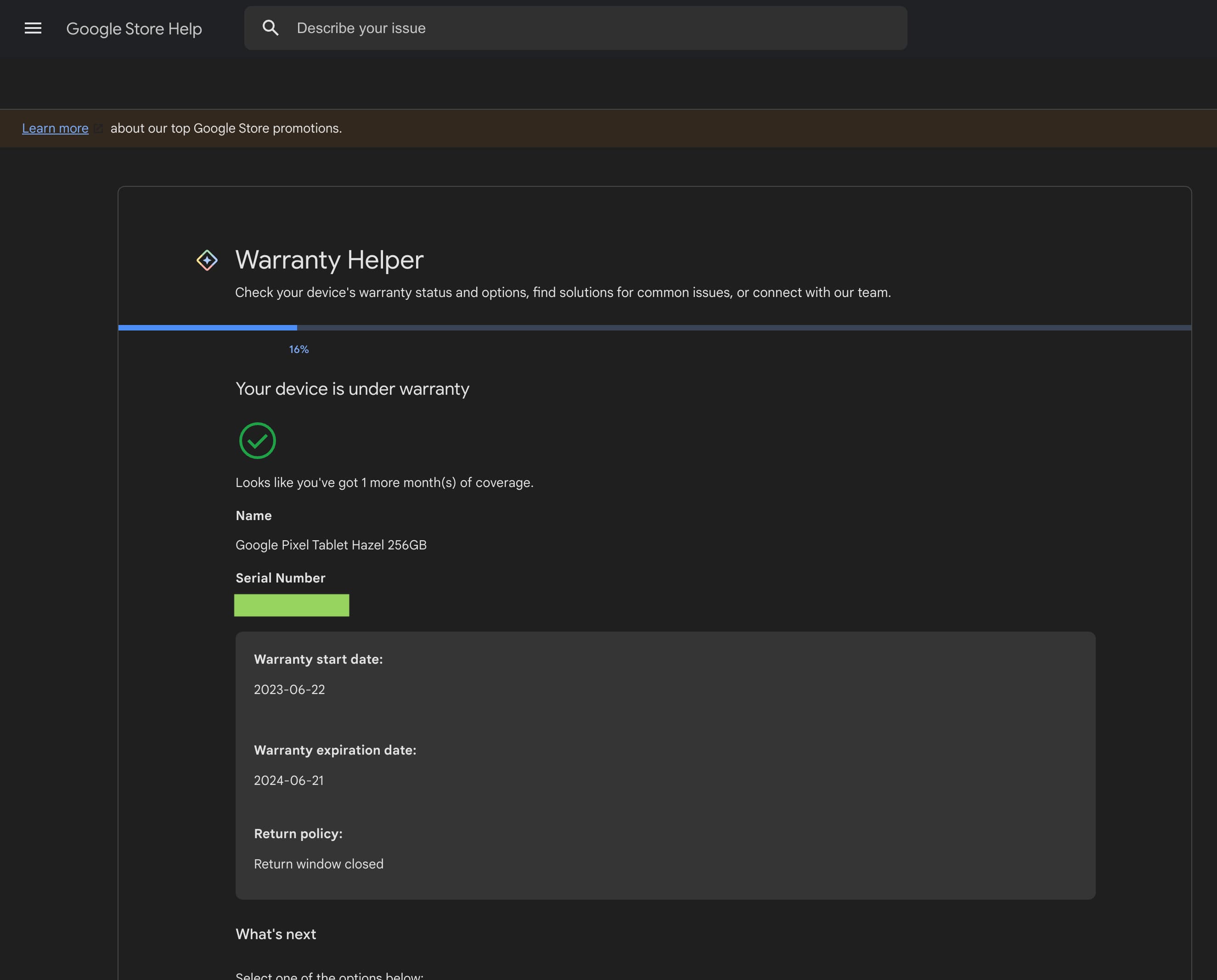Click the Return window closed text
The height and width of the screenshot is (980, 1217).
(x=319, y=864)
